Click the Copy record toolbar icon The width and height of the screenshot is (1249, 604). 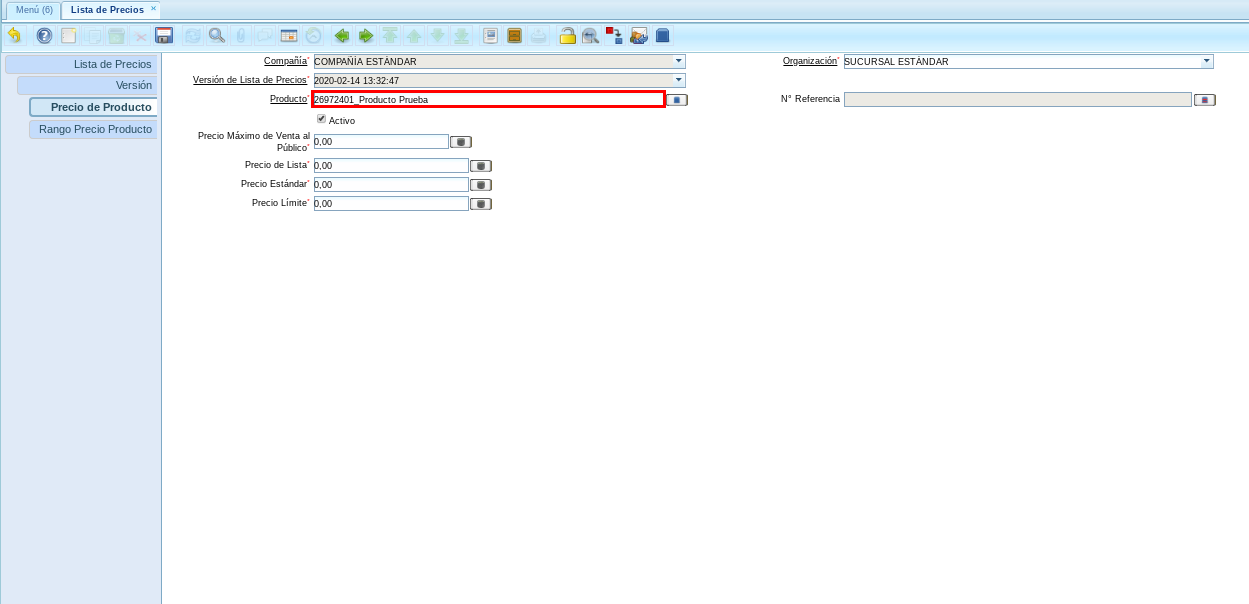(93, 35)
